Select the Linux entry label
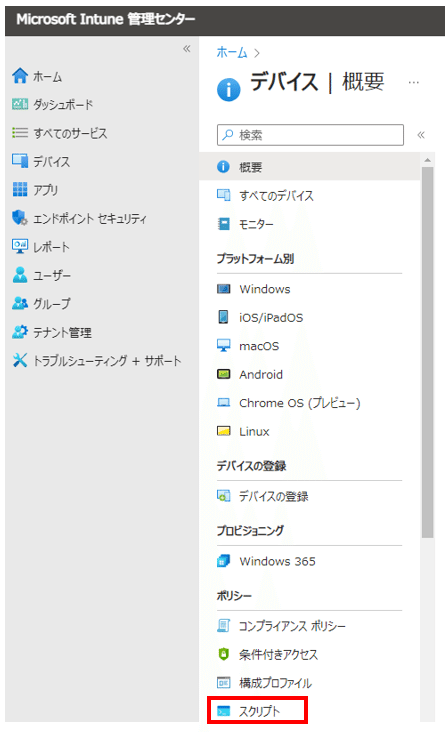The image size is (447, 732). 254,431
